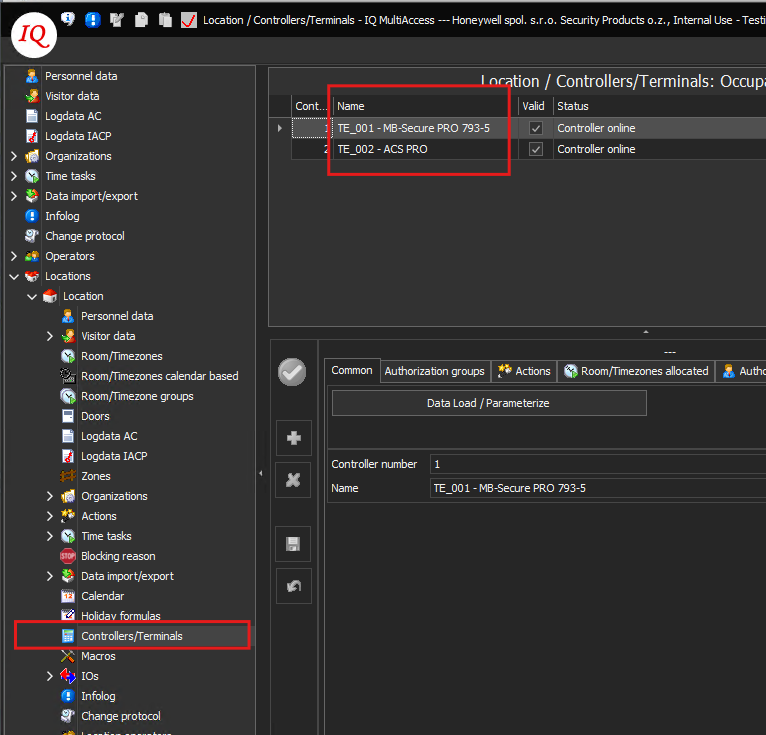Viewport: 766px width, 735px height.
Task: Expand Time tasks under Location
Action: coord(50,536)
